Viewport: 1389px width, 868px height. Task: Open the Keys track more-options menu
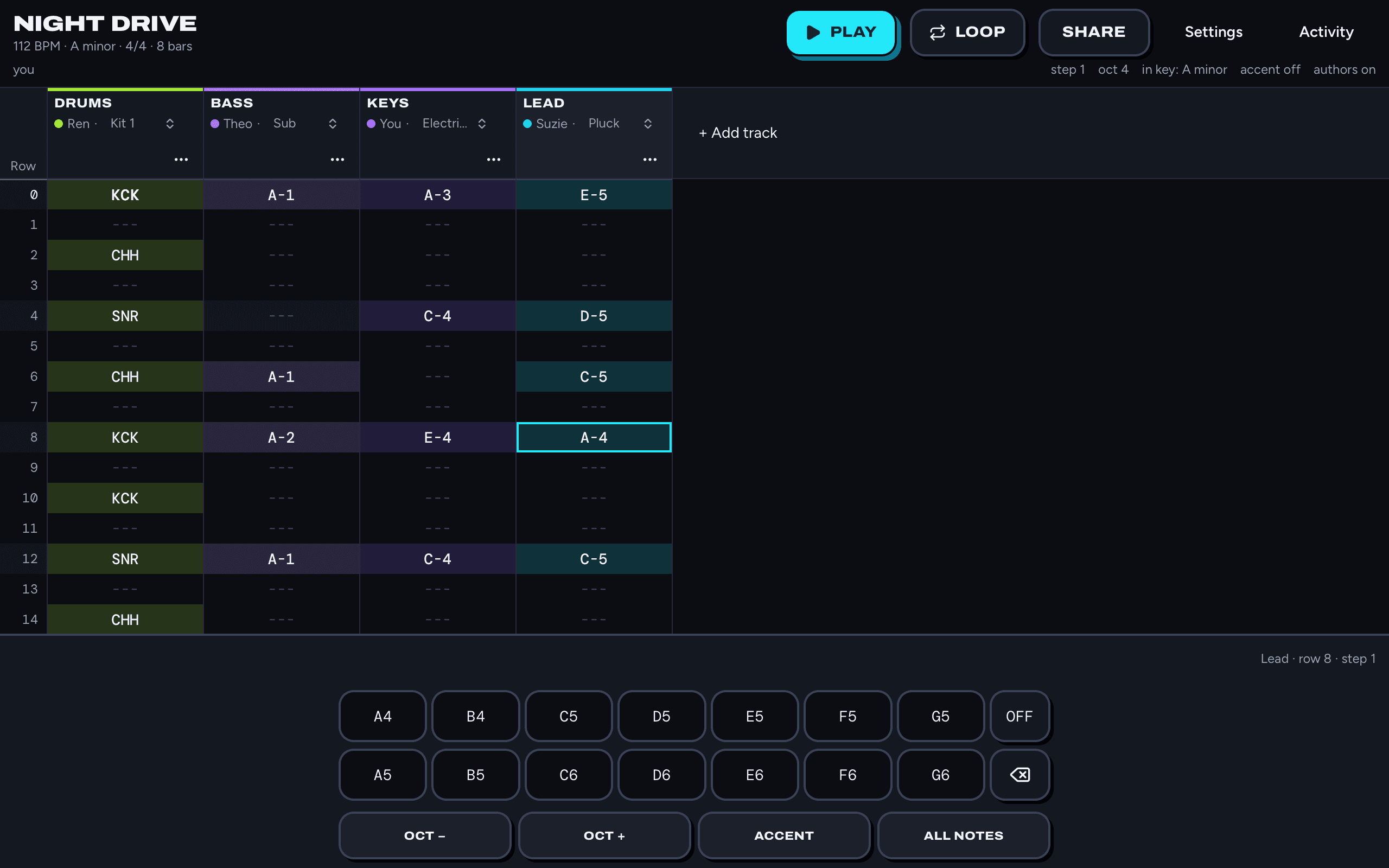pyautogui.click(x=494, y=159)
